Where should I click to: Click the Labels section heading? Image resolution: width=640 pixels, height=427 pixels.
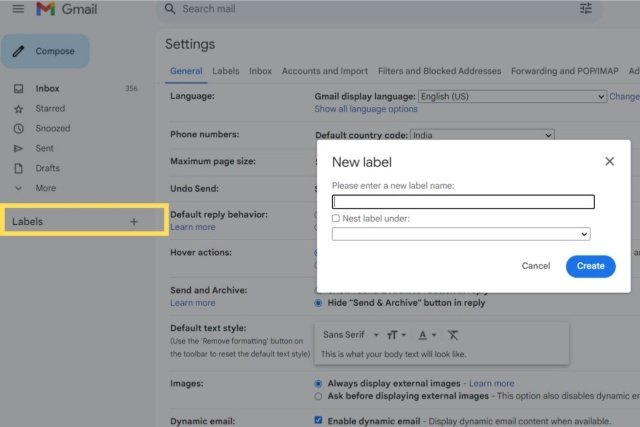(27, 222)
